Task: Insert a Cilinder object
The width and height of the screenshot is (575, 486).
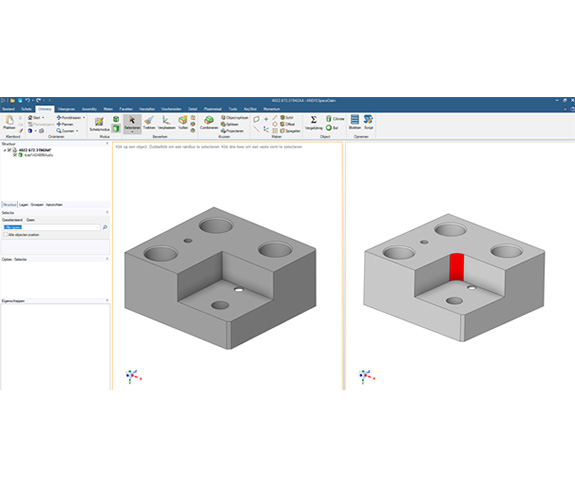Action: [335, 119]
